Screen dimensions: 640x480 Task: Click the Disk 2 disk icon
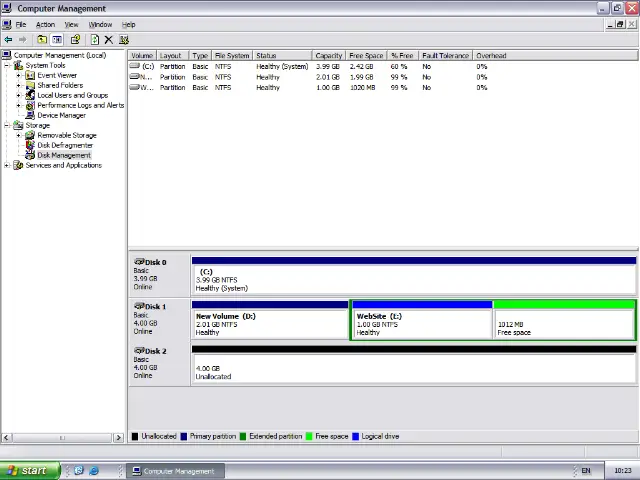(139, 351)
